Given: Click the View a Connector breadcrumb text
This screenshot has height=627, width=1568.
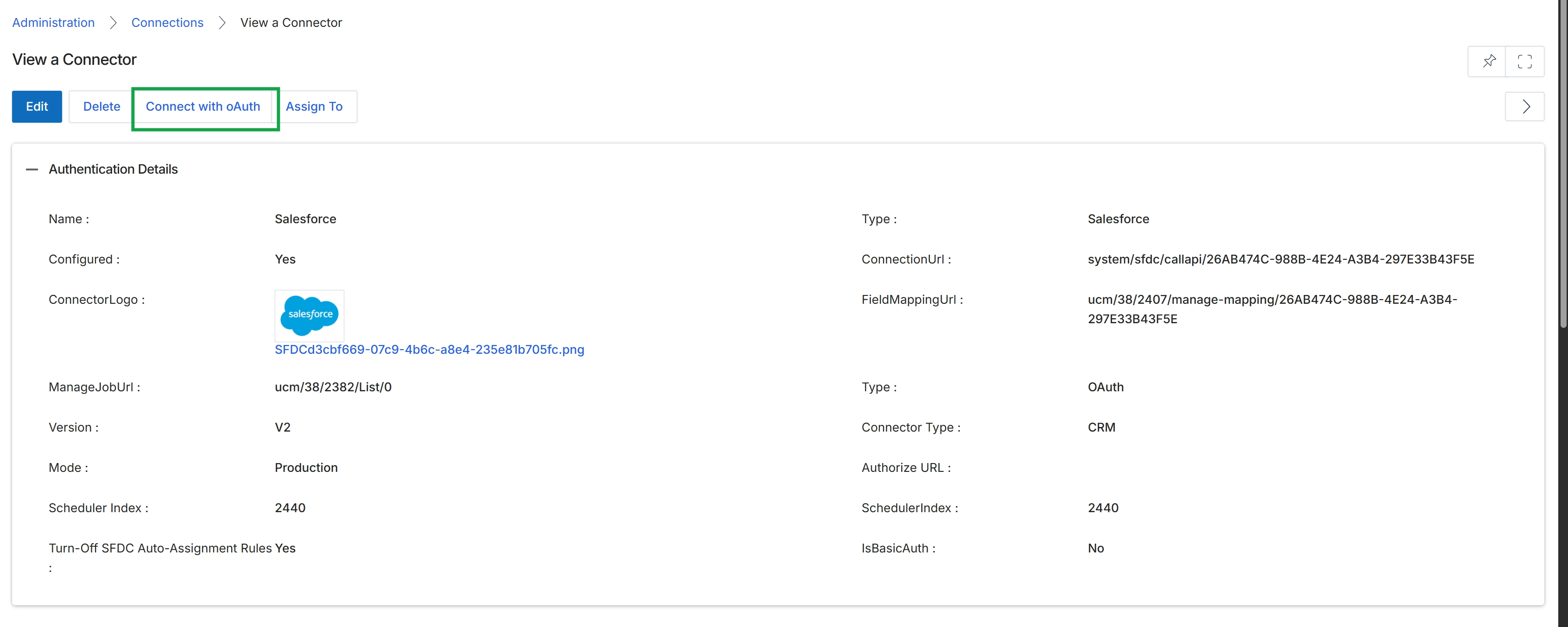Looking at the screenshot, I should coord(291,23).
